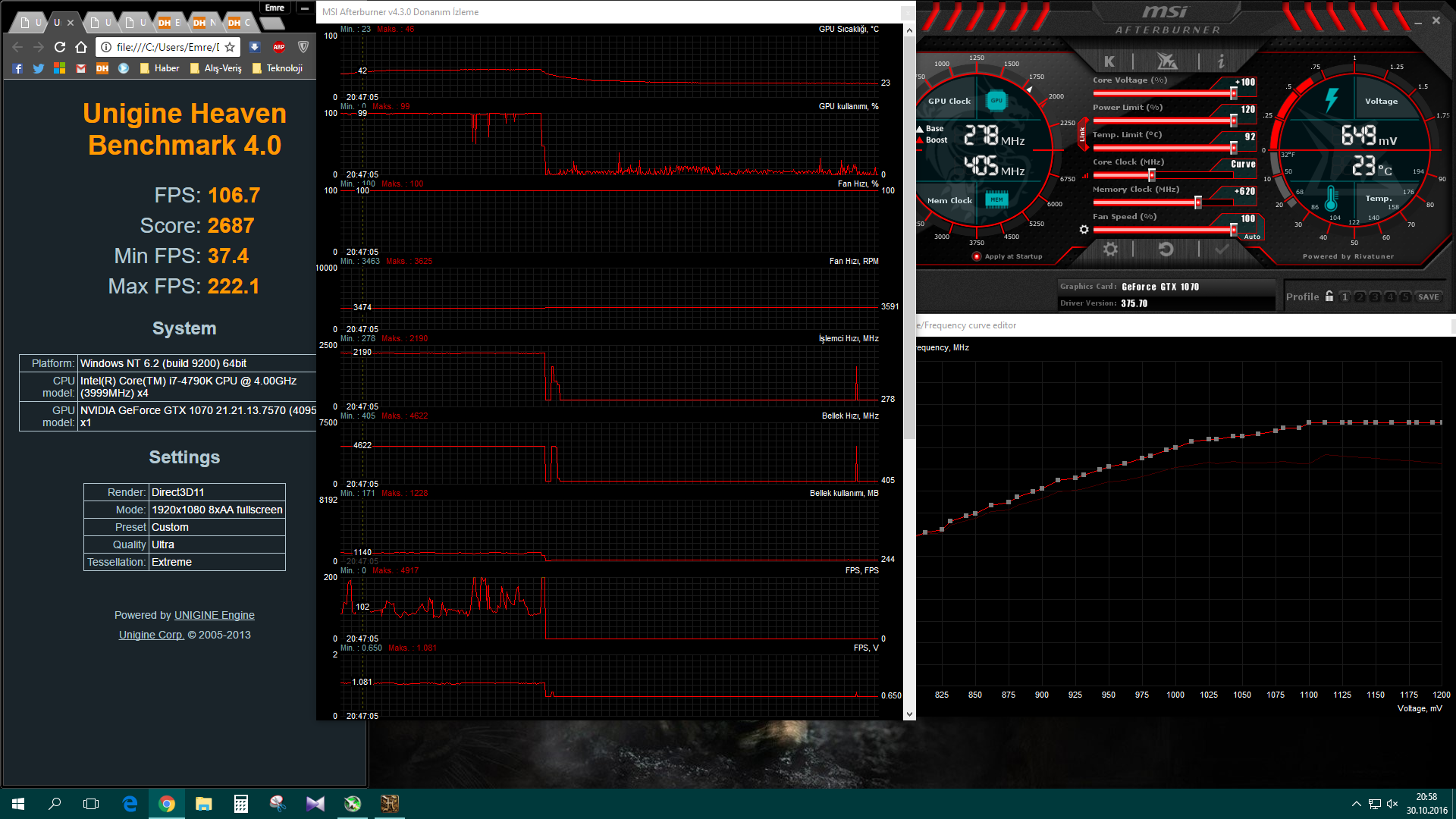
Task: Open the Gmail bookmark icon
Action: point(81,68)
